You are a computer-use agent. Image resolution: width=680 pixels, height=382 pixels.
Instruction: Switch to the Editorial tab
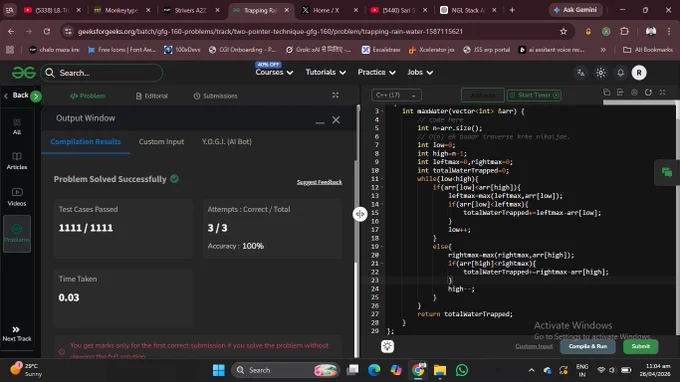(152, 96)
